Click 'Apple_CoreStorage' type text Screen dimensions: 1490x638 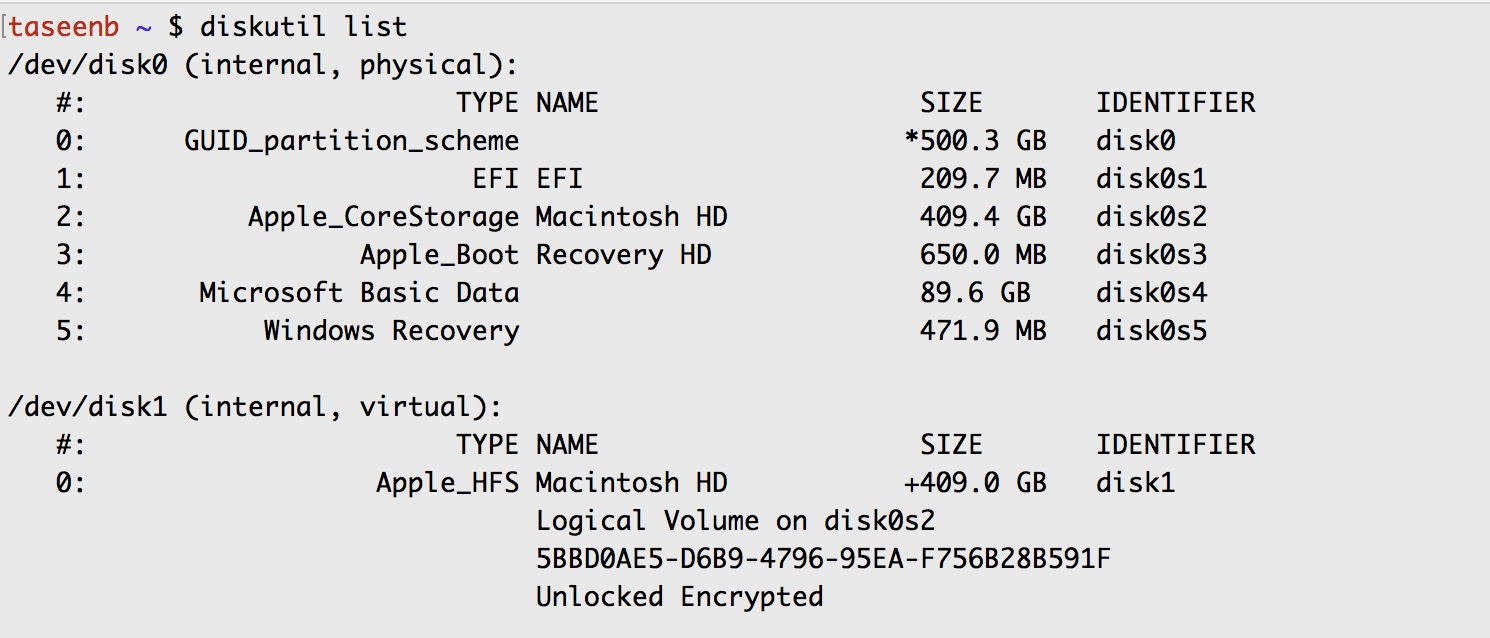(383, 217)
